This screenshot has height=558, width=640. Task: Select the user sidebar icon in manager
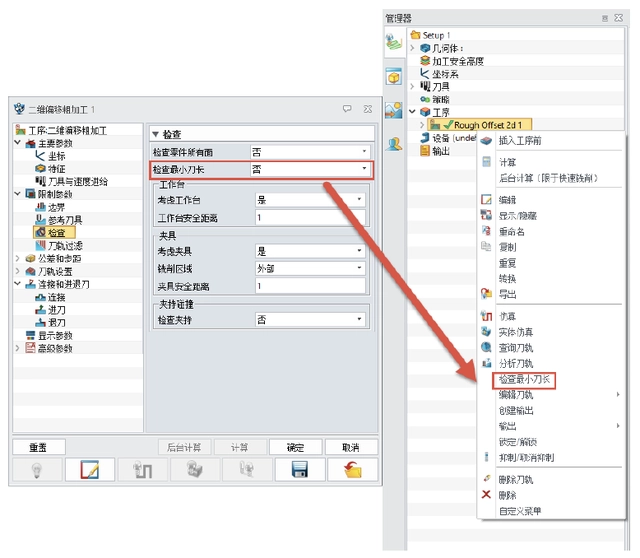[394, 144]
